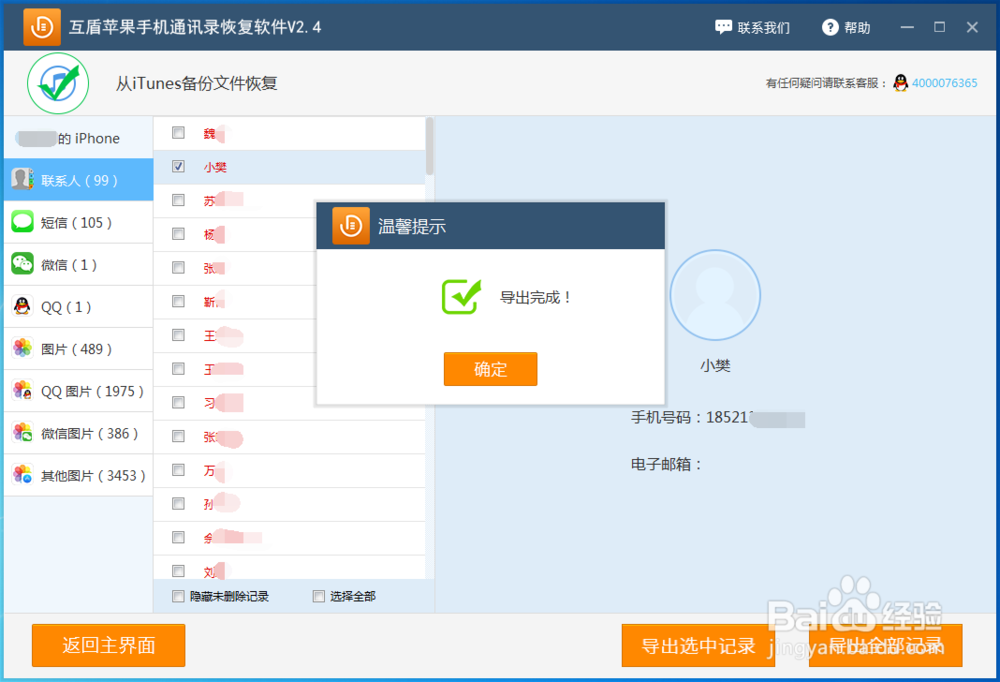
Task: Click the 帮助 question mark icon
Action: point(830,27)
